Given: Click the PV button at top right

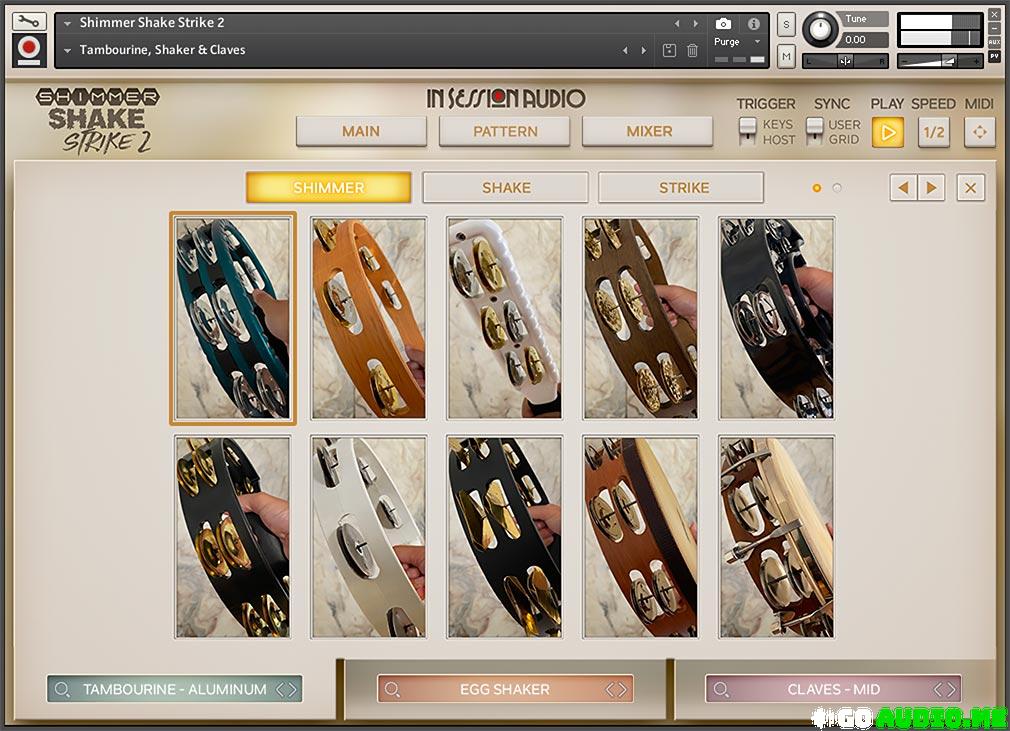Looking at the screenshot, I should pos(995,56).
